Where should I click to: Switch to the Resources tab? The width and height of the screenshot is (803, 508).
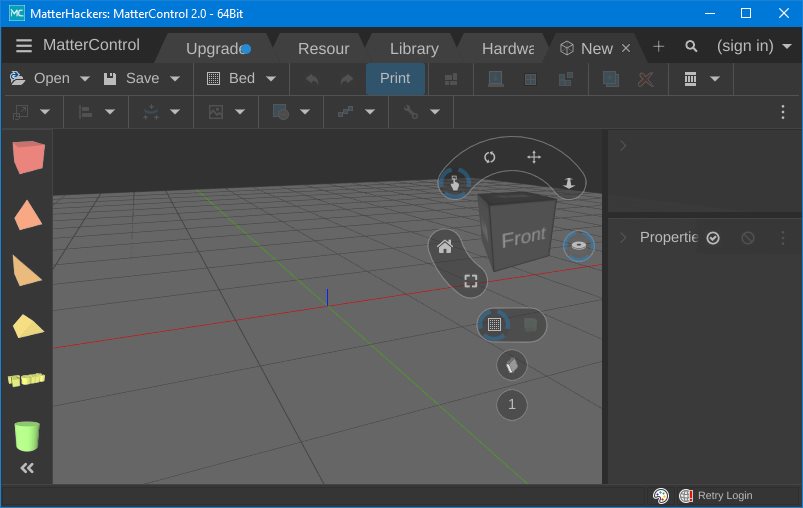point(323,49)
